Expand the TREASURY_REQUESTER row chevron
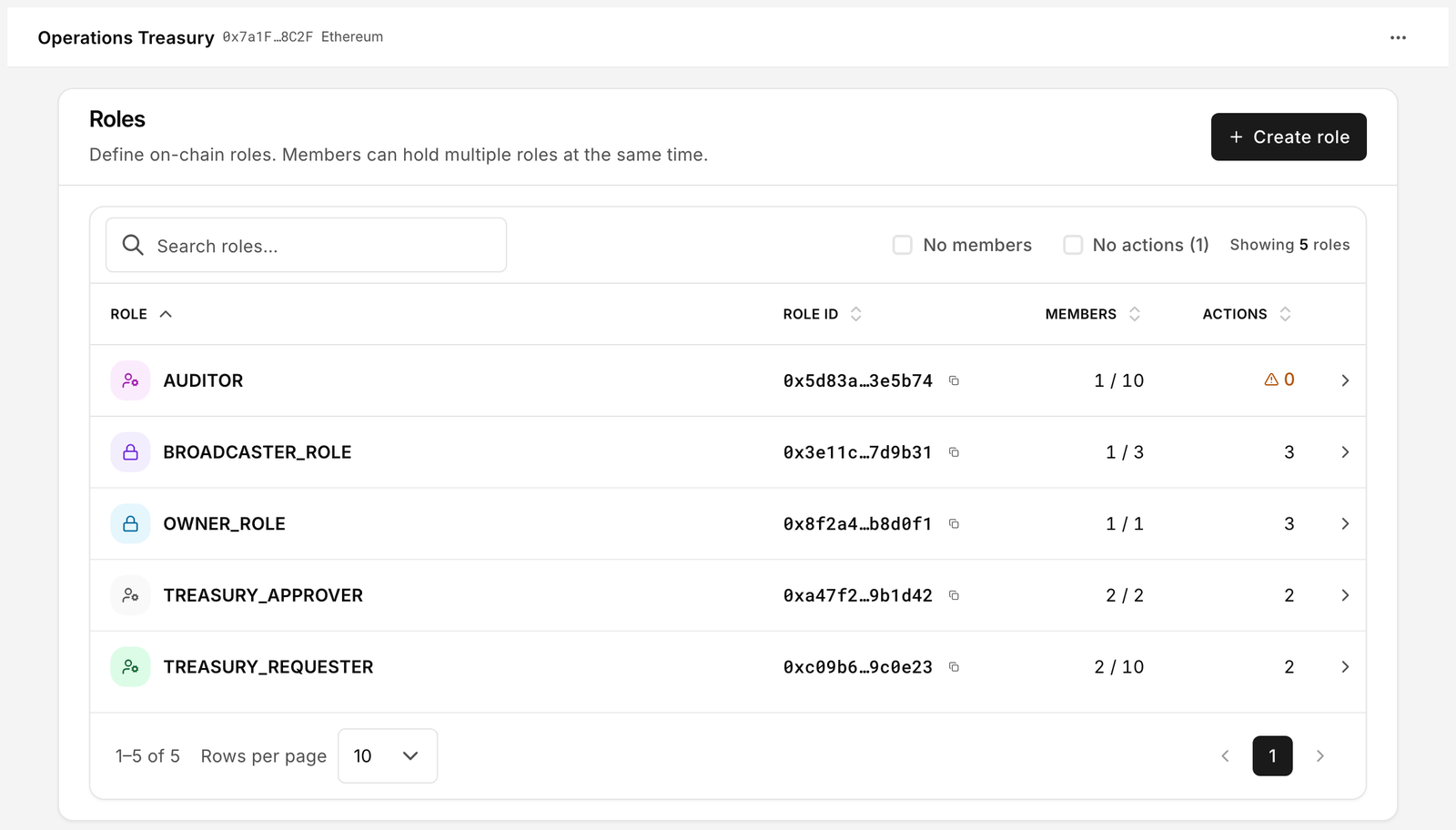The width and height of the screenshot is (1456, 830). [1345, 667]
